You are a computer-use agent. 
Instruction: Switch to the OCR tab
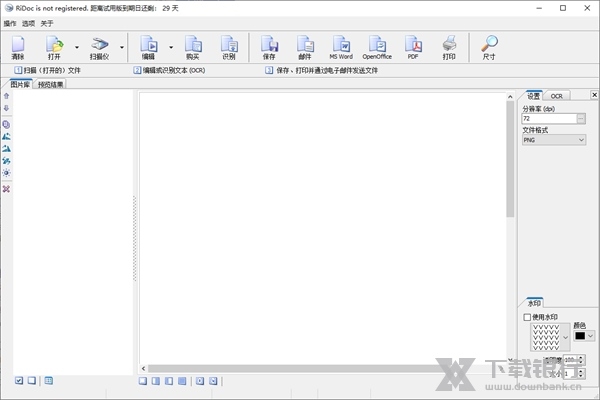tap(556, 96)
